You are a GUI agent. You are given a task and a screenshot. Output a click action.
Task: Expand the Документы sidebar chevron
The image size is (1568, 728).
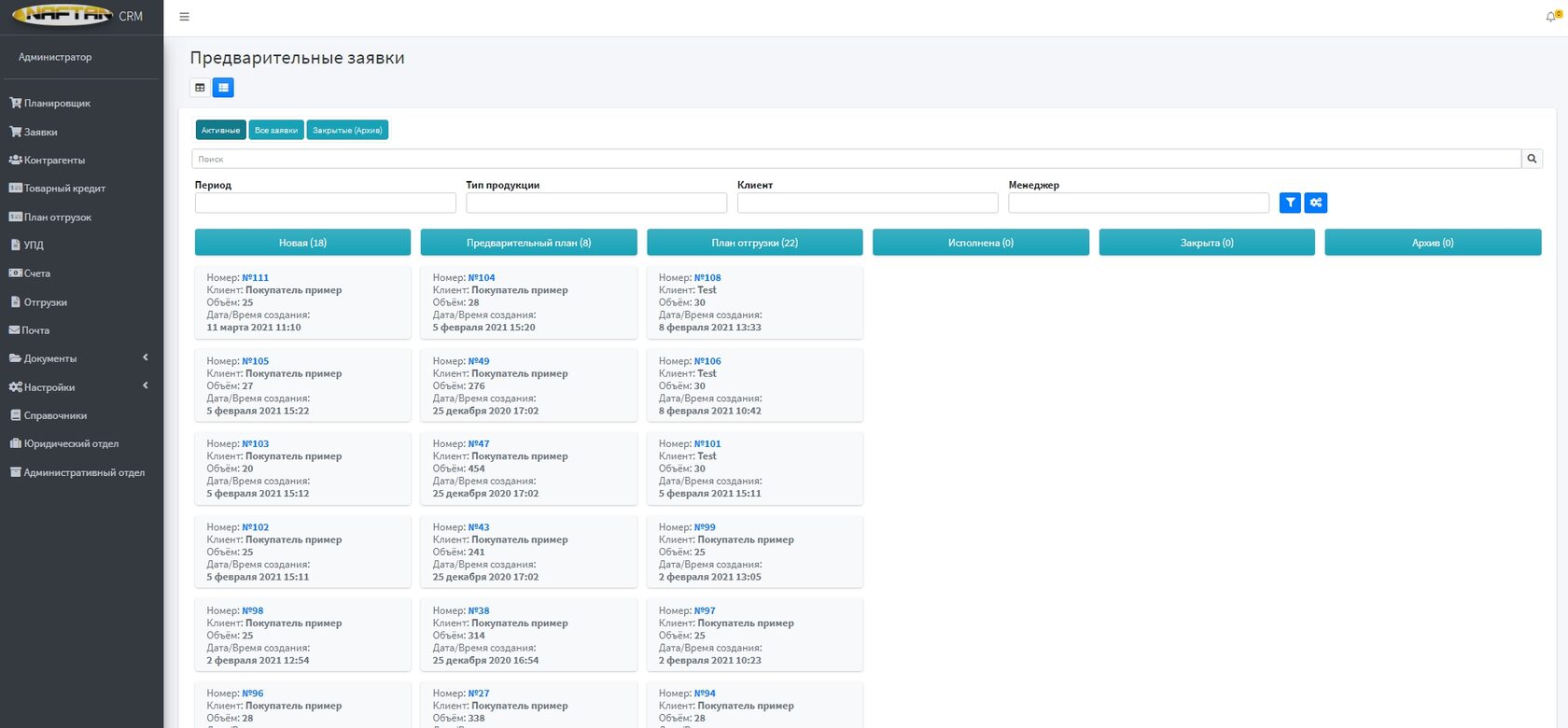[x=146, y=357]
